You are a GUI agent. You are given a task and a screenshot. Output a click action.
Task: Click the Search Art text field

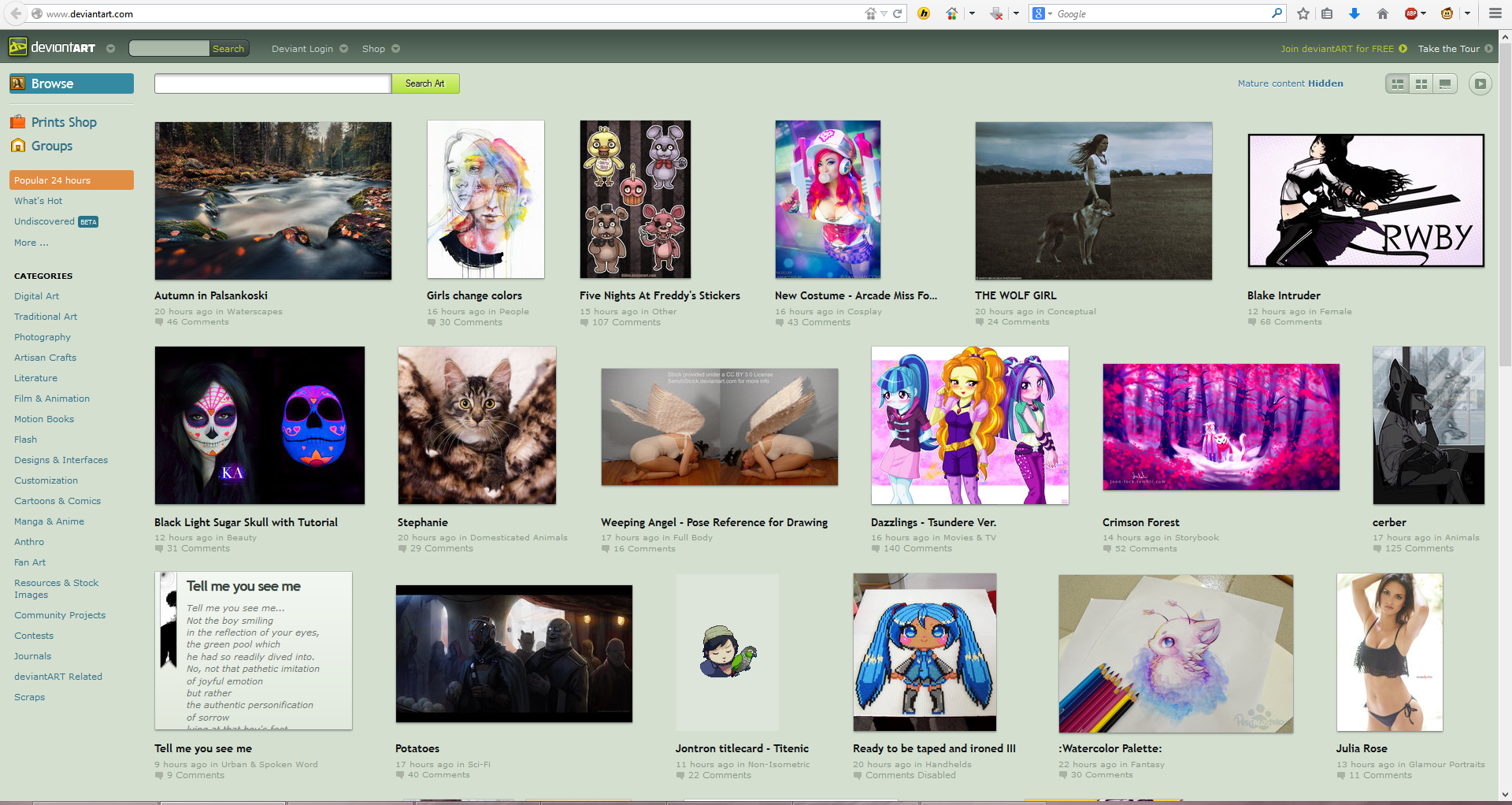pos(272,83)
